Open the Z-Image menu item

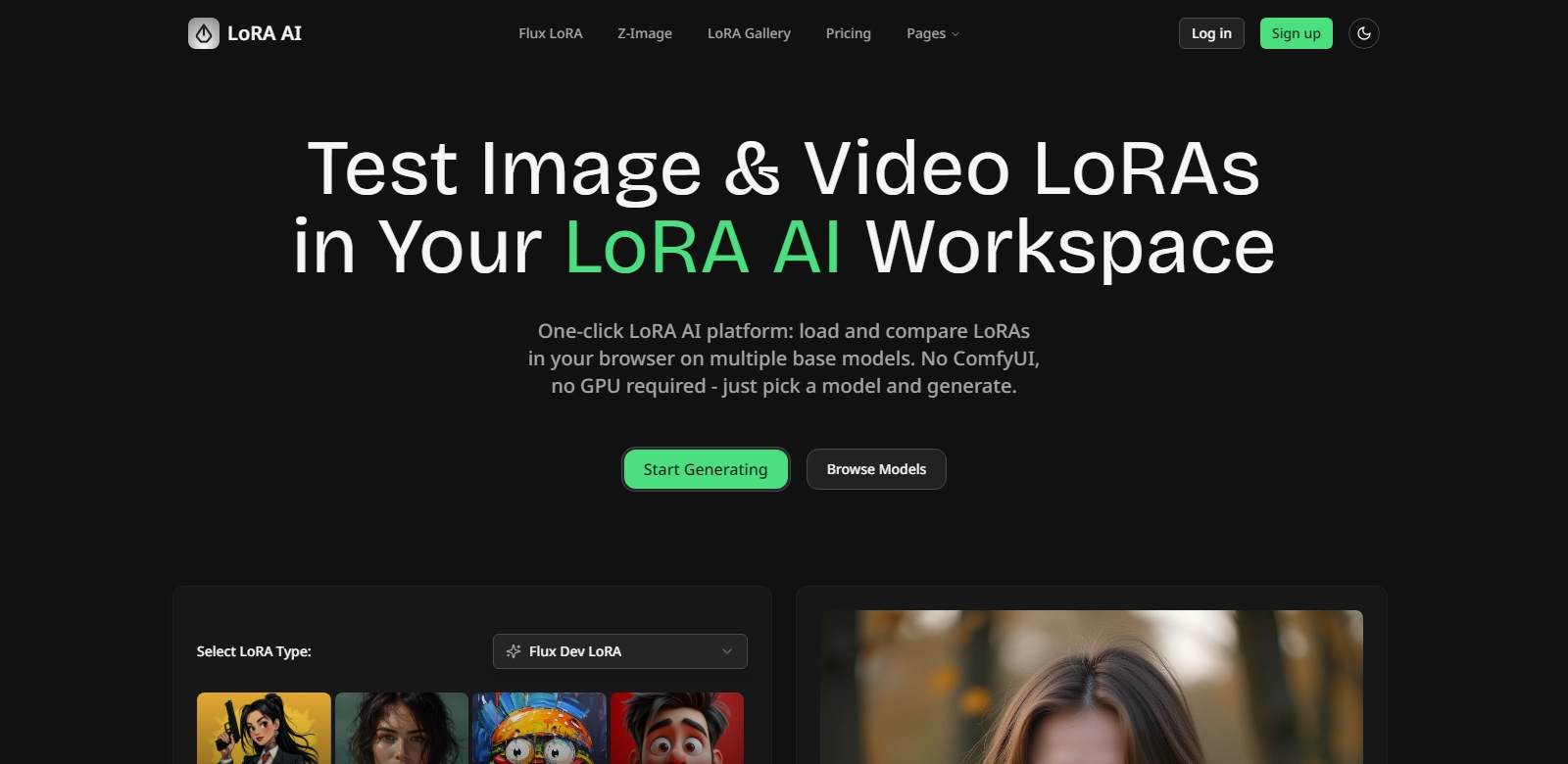[645, 33]
